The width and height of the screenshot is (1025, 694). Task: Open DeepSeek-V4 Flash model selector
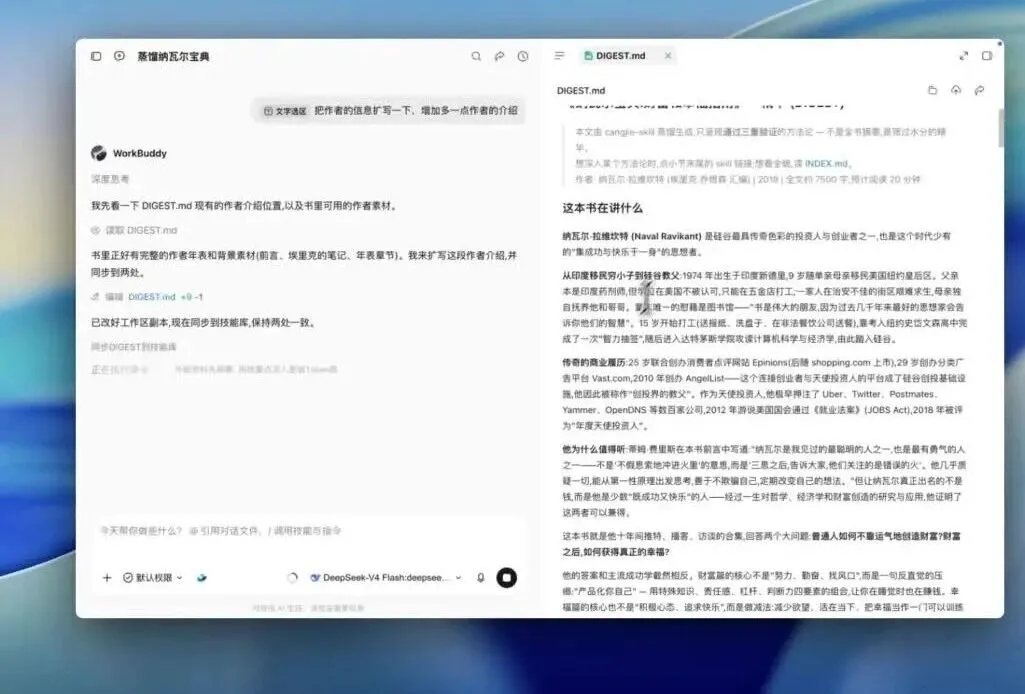coord(386,578)
